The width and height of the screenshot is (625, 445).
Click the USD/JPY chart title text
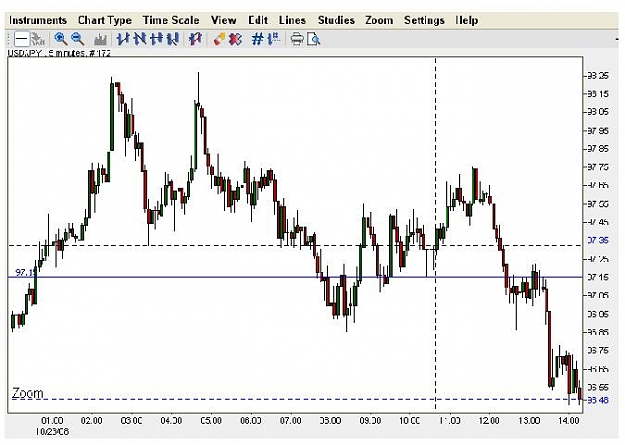59,53
